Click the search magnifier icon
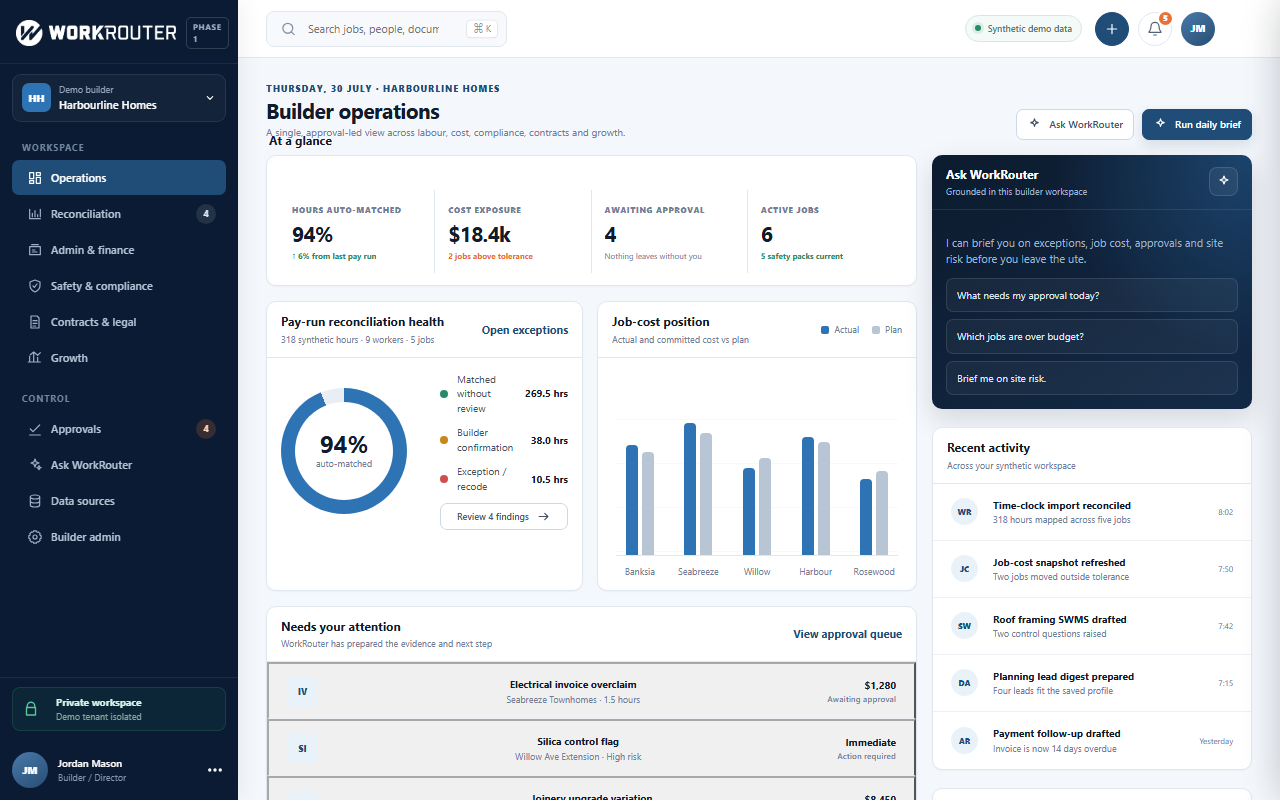 pos(288,29)
